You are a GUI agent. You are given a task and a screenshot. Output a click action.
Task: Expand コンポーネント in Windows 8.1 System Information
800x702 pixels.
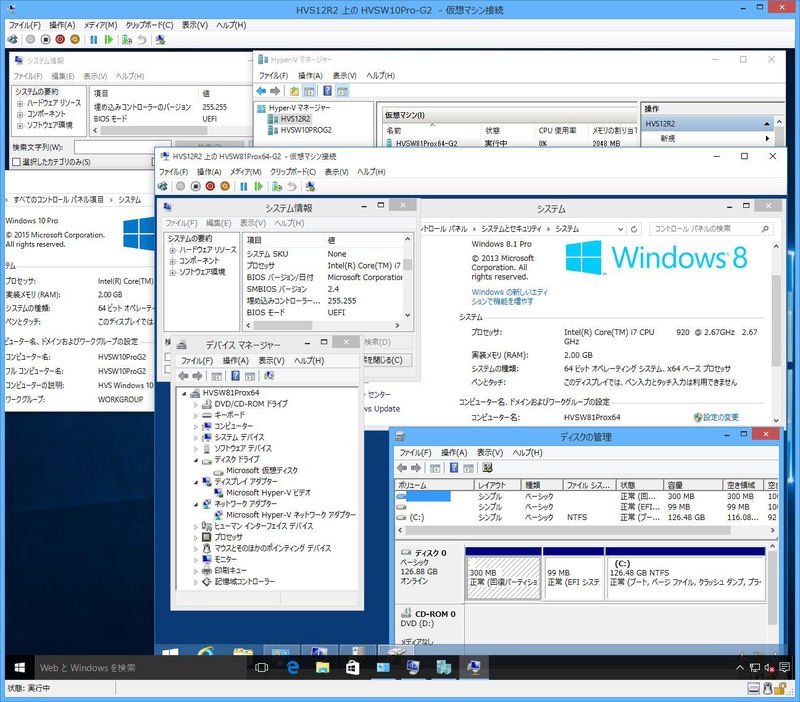pos(172,261)
